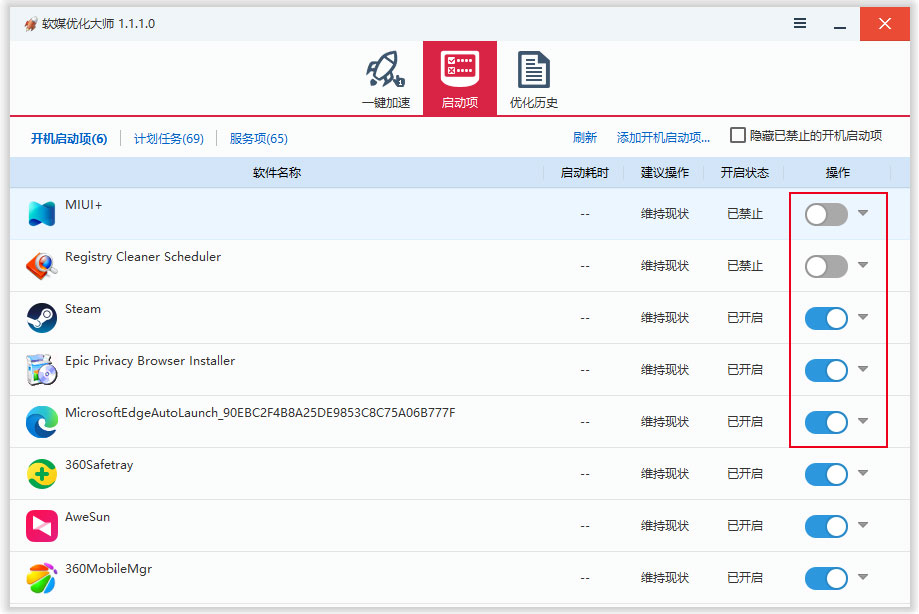
Task: Click the 360Safetray green icon
Action: click(x=42, y=474)
